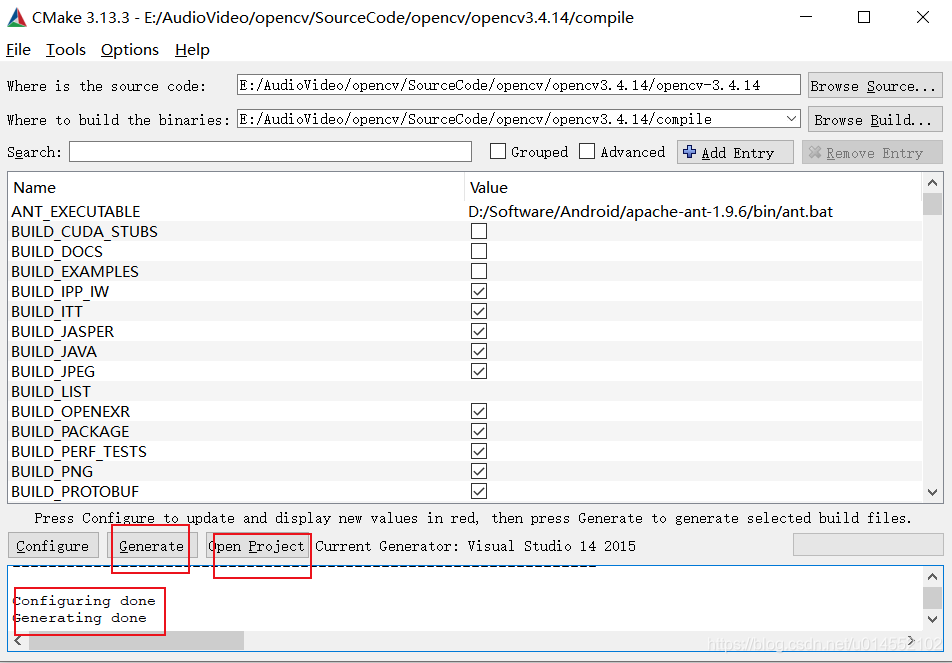952x663 pixels.
Task: Uncheck the BUILD_JAVA option
Action: click(479, 352)
